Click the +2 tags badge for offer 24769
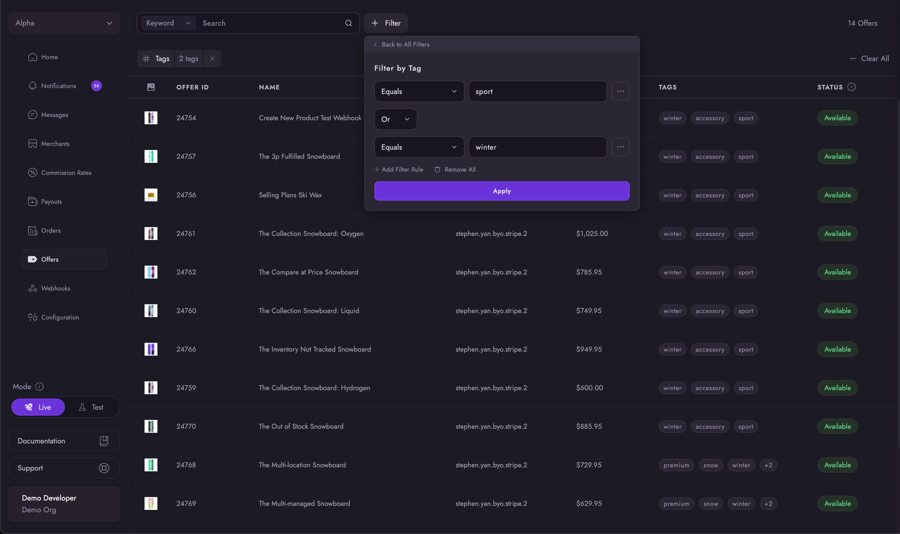900x534 pixels. tap(768, 504)
